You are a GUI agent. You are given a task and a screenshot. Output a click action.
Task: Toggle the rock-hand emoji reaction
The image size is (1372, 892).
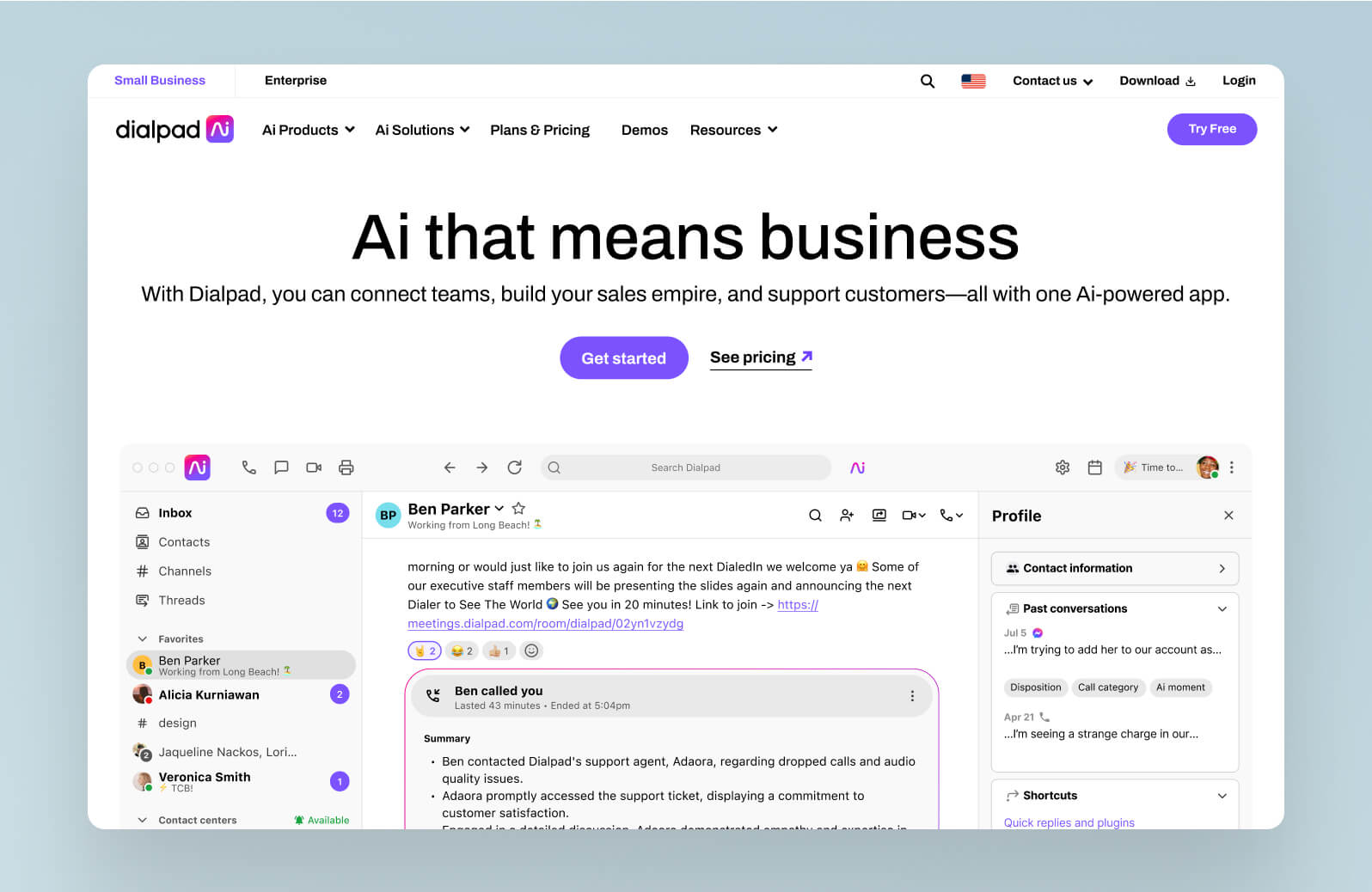[x=425, y=651]
